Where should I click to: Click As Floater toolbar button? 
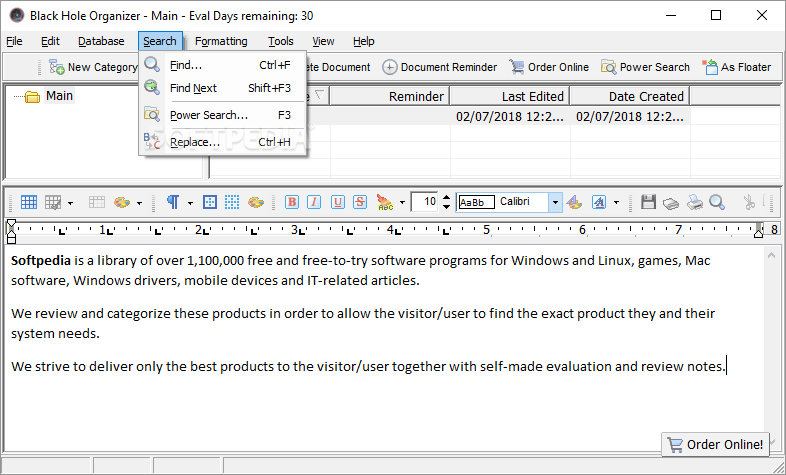[x=736, y=67]
